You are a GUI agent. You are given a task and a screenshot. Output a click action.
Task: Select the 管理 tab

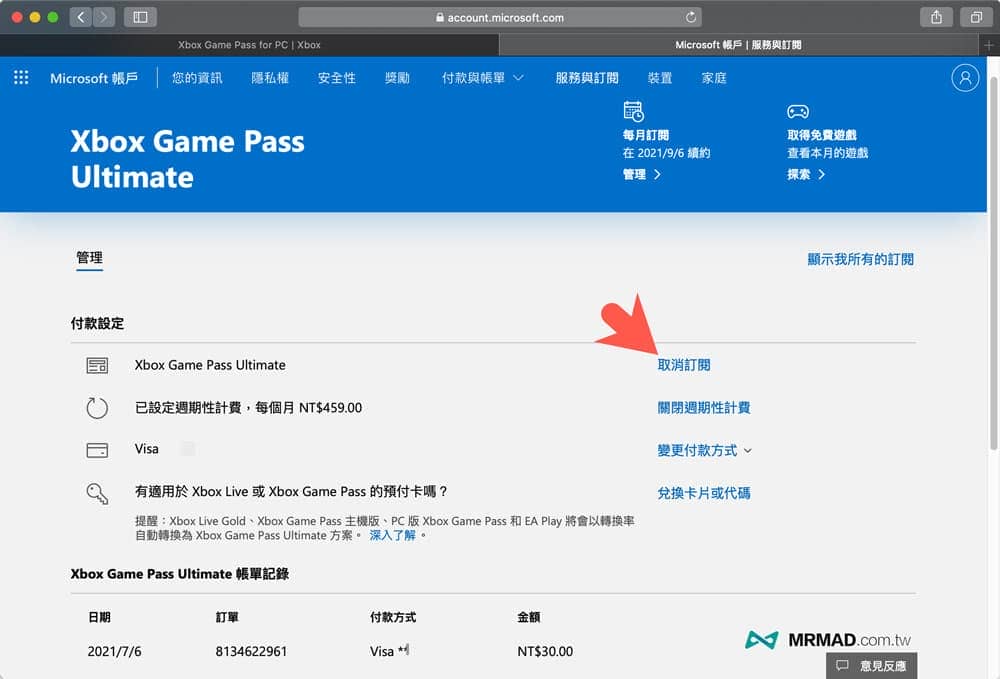click(x=89, y=258)
